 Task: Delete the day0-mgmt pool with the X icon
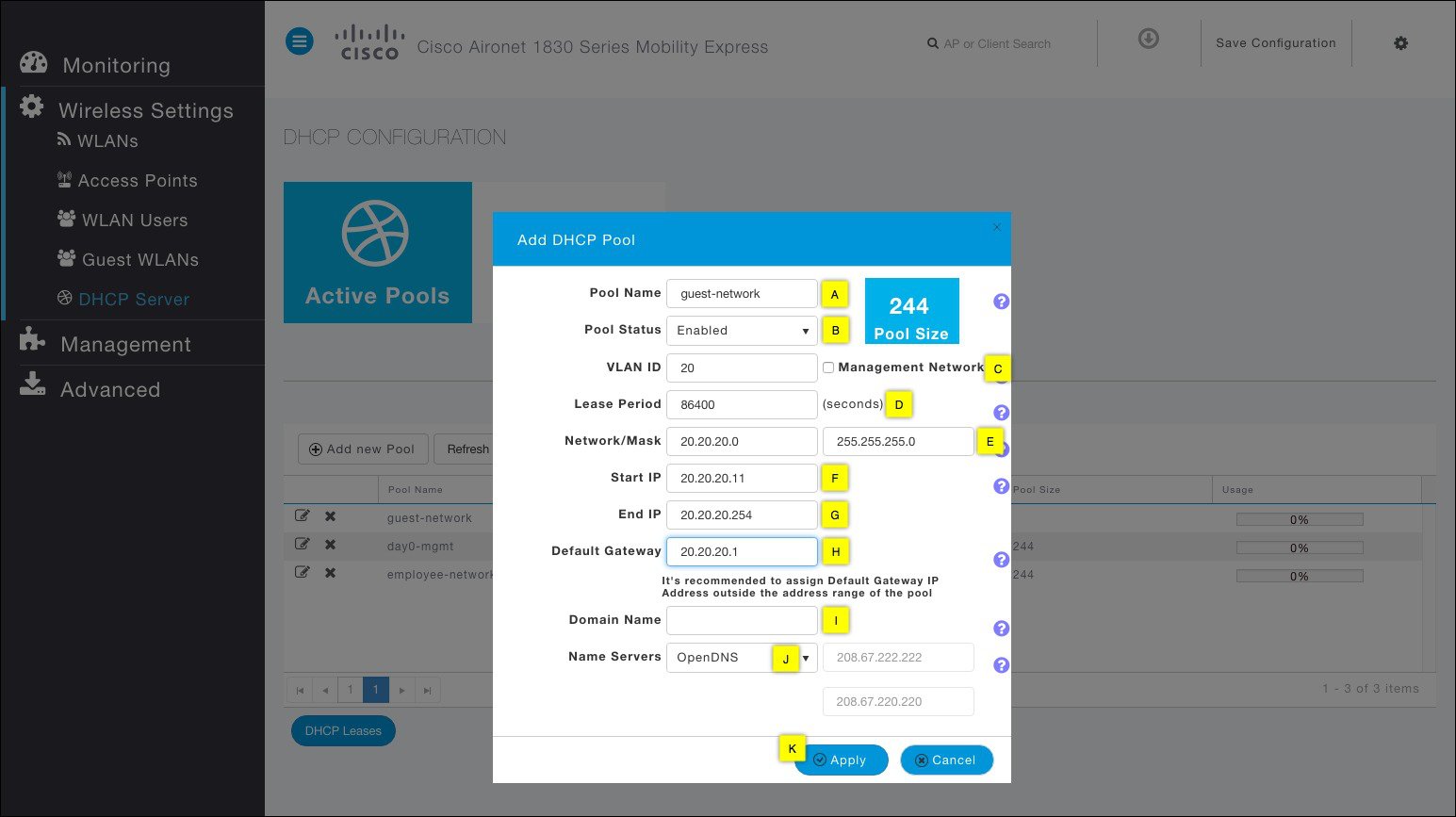point(330,545)
